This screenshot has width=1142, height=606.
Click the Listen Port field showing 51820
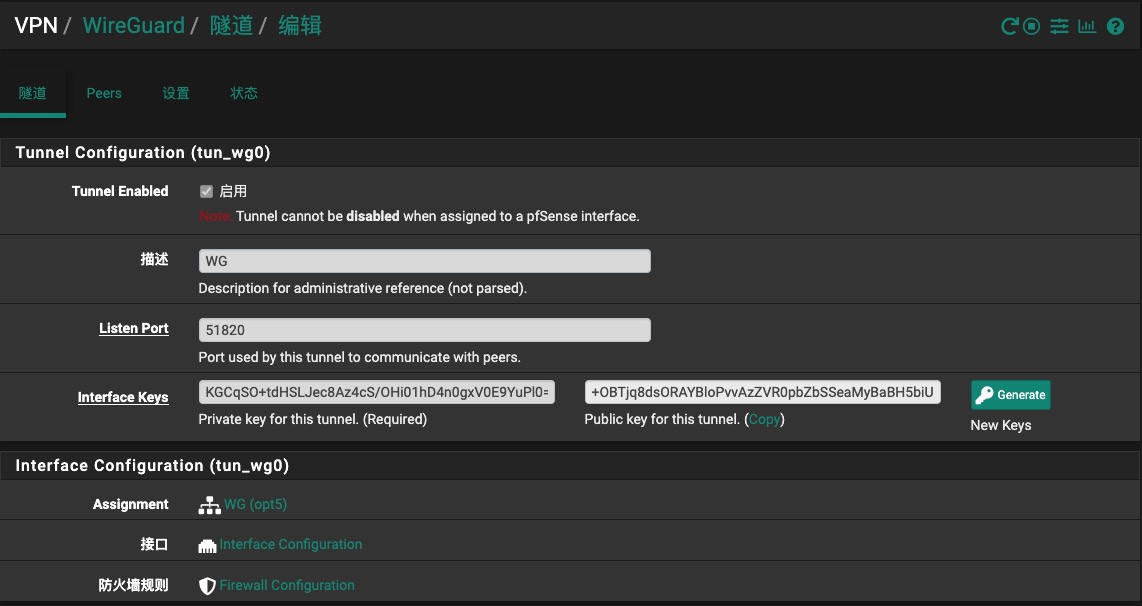pyautogui.click(x=424, y=330)
